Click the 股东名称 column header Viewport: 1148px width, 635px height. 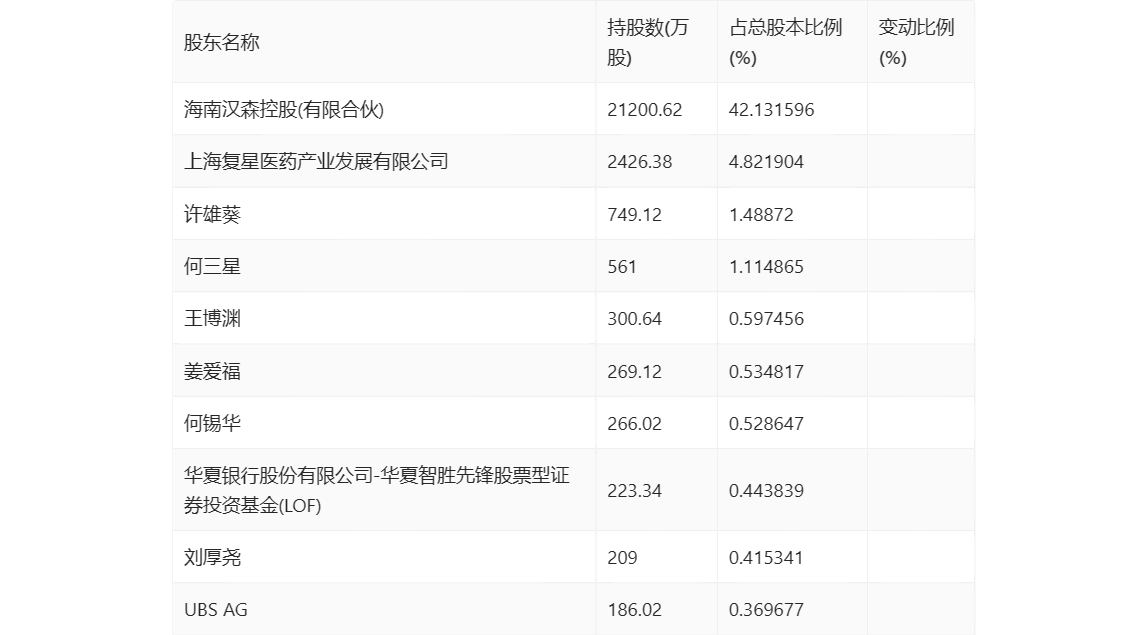pos(221,42)
